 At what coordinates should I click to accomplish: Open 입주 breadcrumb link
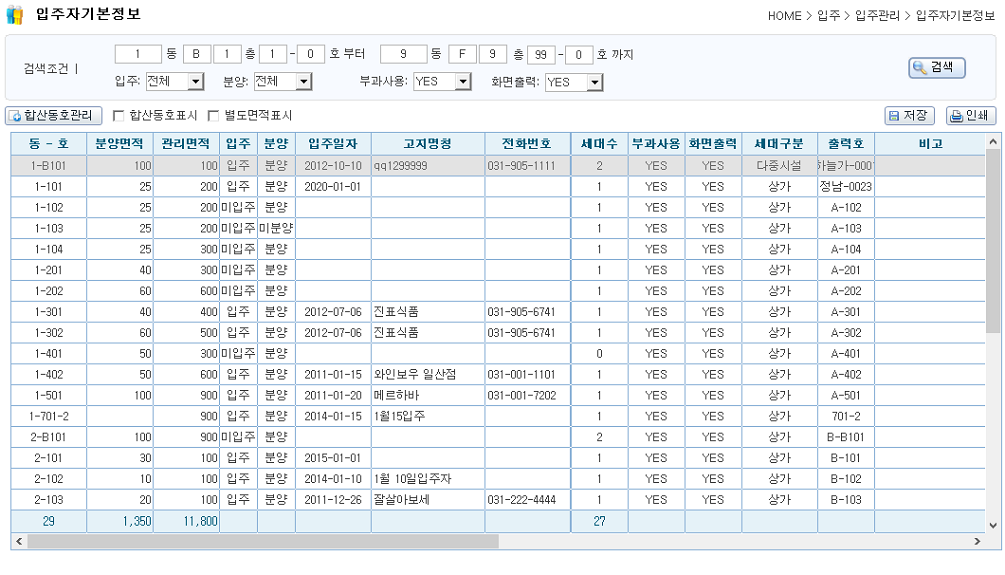(x=828, y=15)
